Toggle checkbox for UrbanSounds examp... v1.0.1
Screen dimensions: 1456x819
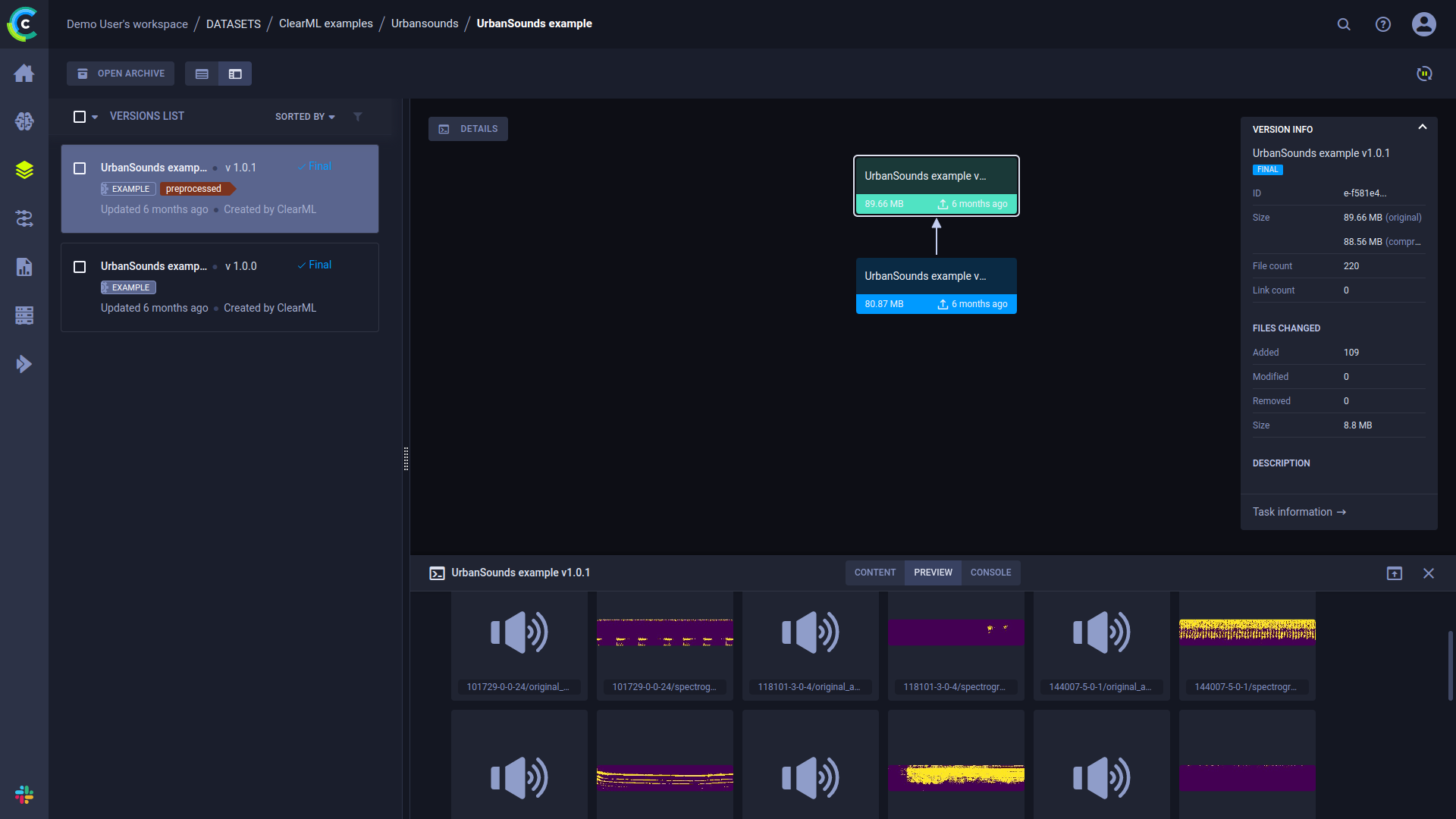tap(80, 167)
